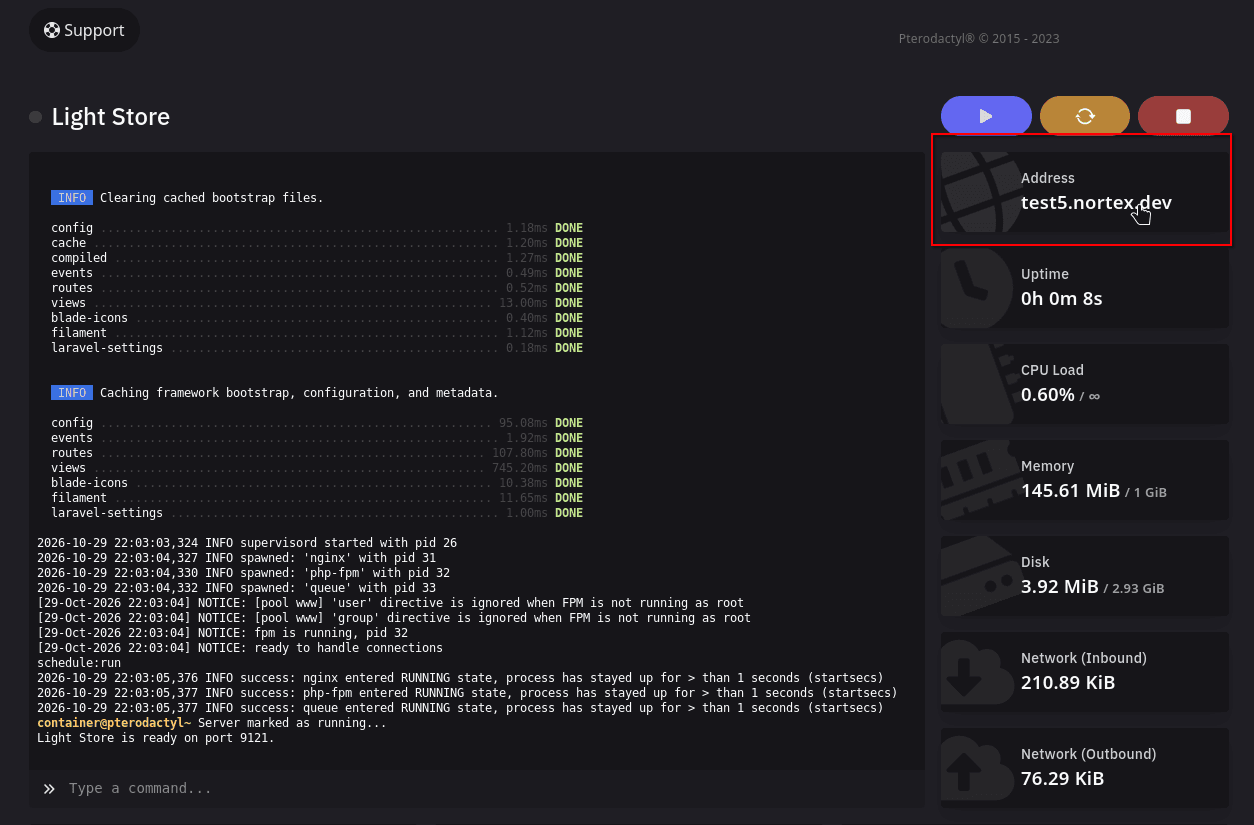This screenshot has width=1254, height=825.
Task: Click the outbound value "76.29 KiB"
Action: tap(1063, 779)
